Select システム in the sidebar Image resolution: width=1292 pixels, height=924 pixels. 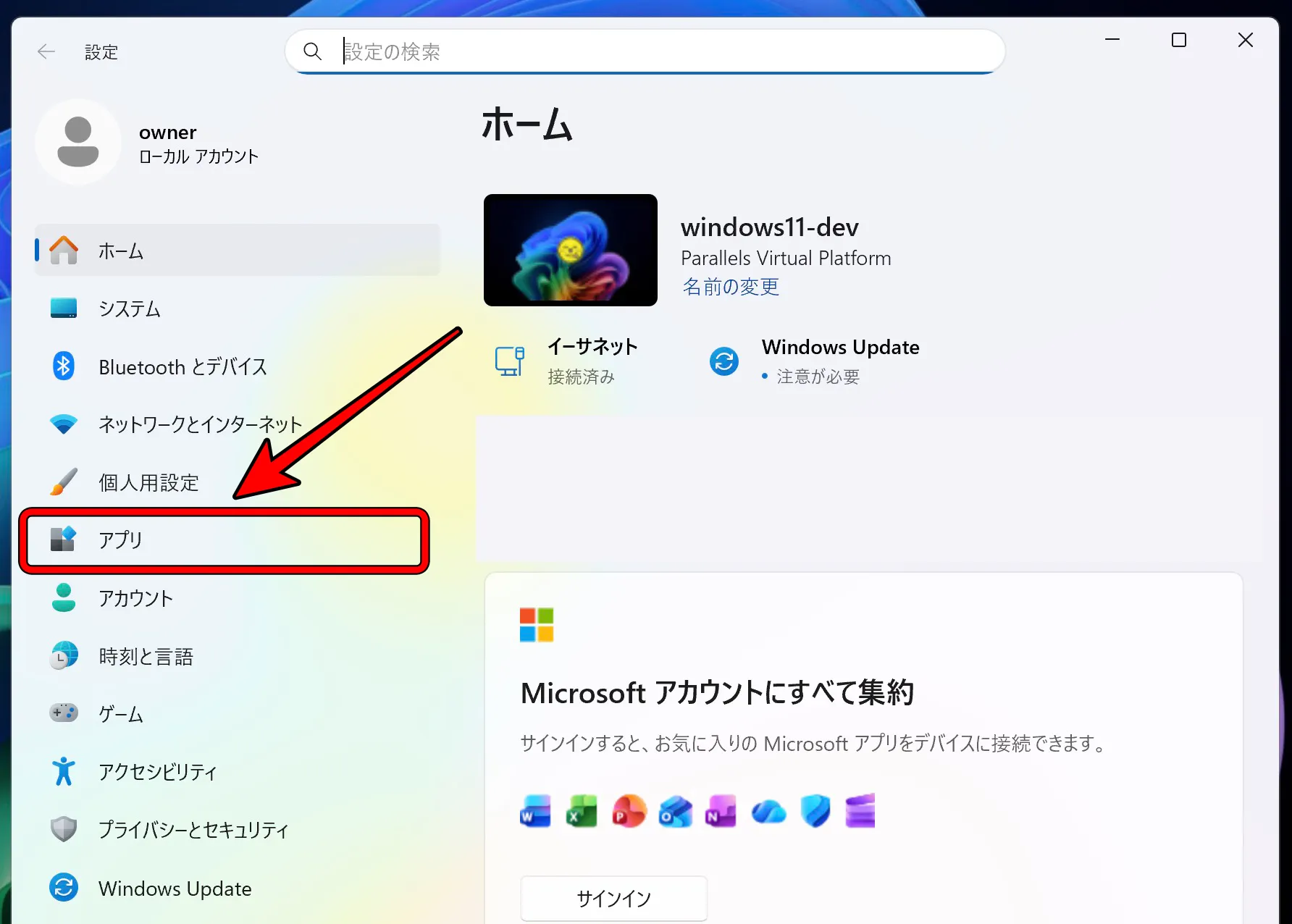click(x=129, y=308)
